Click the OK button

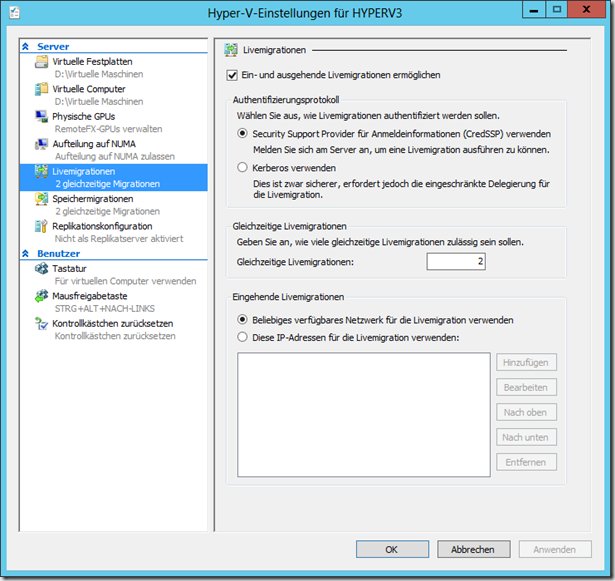point(392,549)
